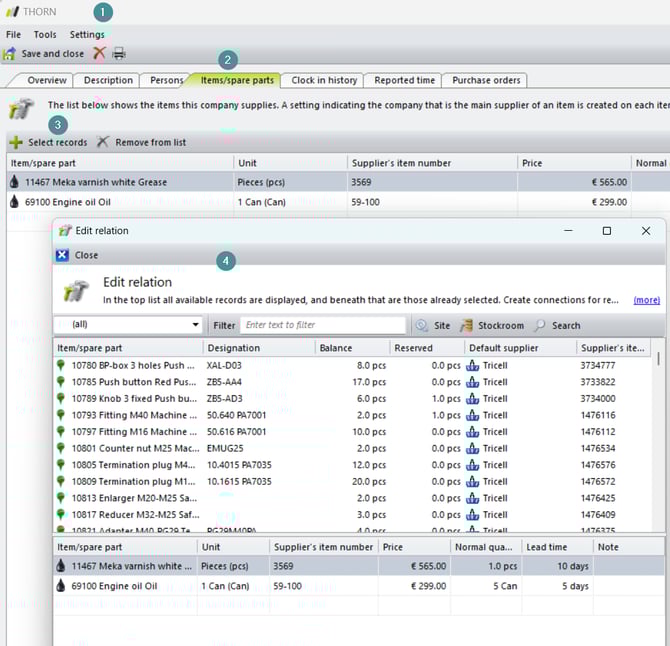The width and height of the screenshot is (670, 646).
Task: Click the Stockroom filter icon
Action: tap(466, 326)
